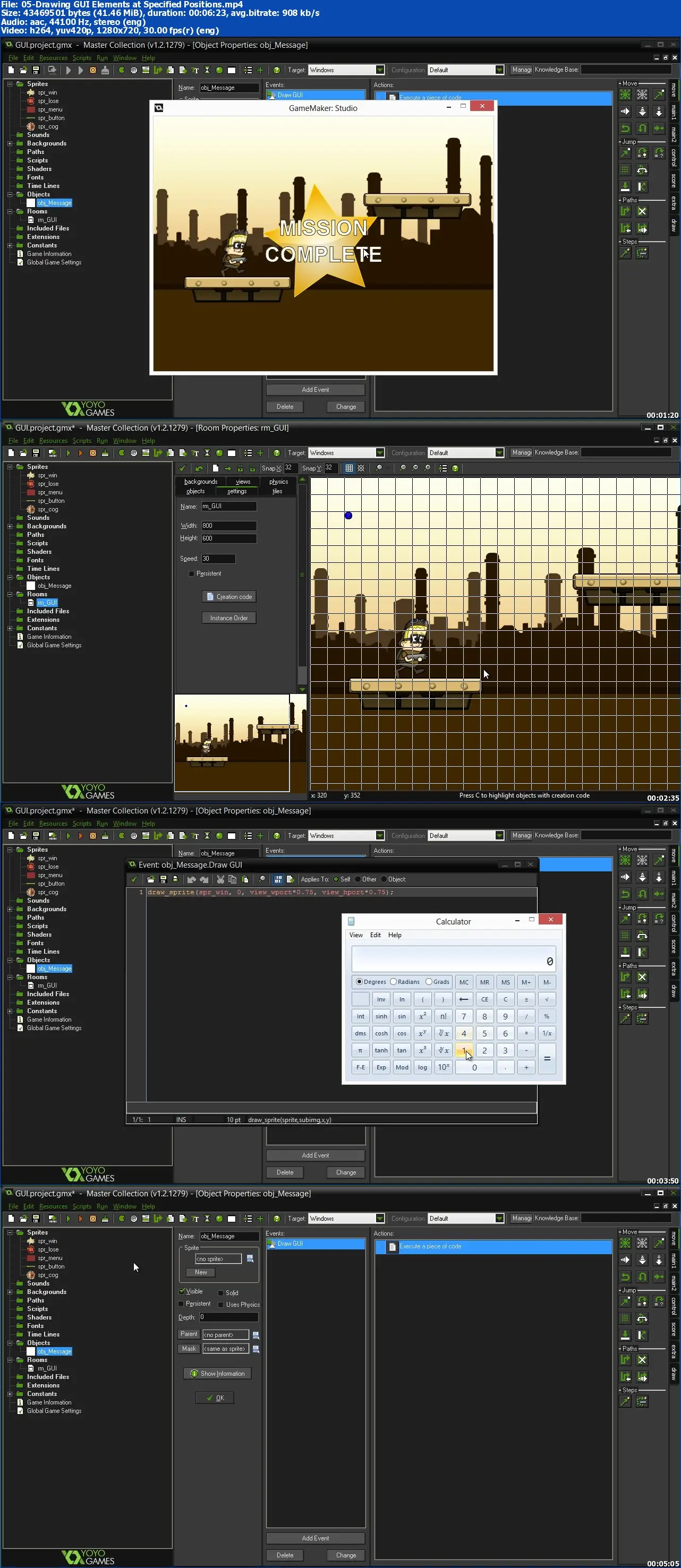Enable the Uses Physics checkbox
This screenshot has width=681, height=1568.
pyautogui.click(x=220, y=1305)
